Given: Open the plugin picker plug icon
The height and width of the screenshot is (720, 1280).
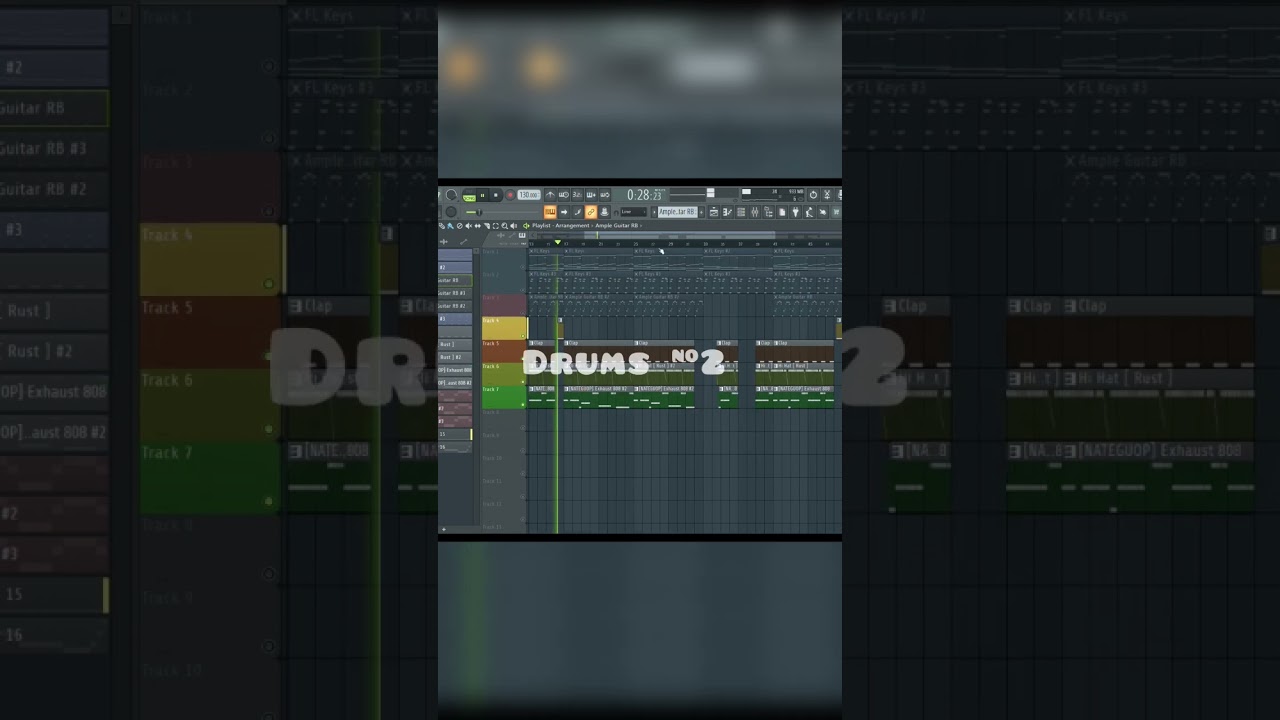Looking at the screenshot, I should [x=795, y=212].
